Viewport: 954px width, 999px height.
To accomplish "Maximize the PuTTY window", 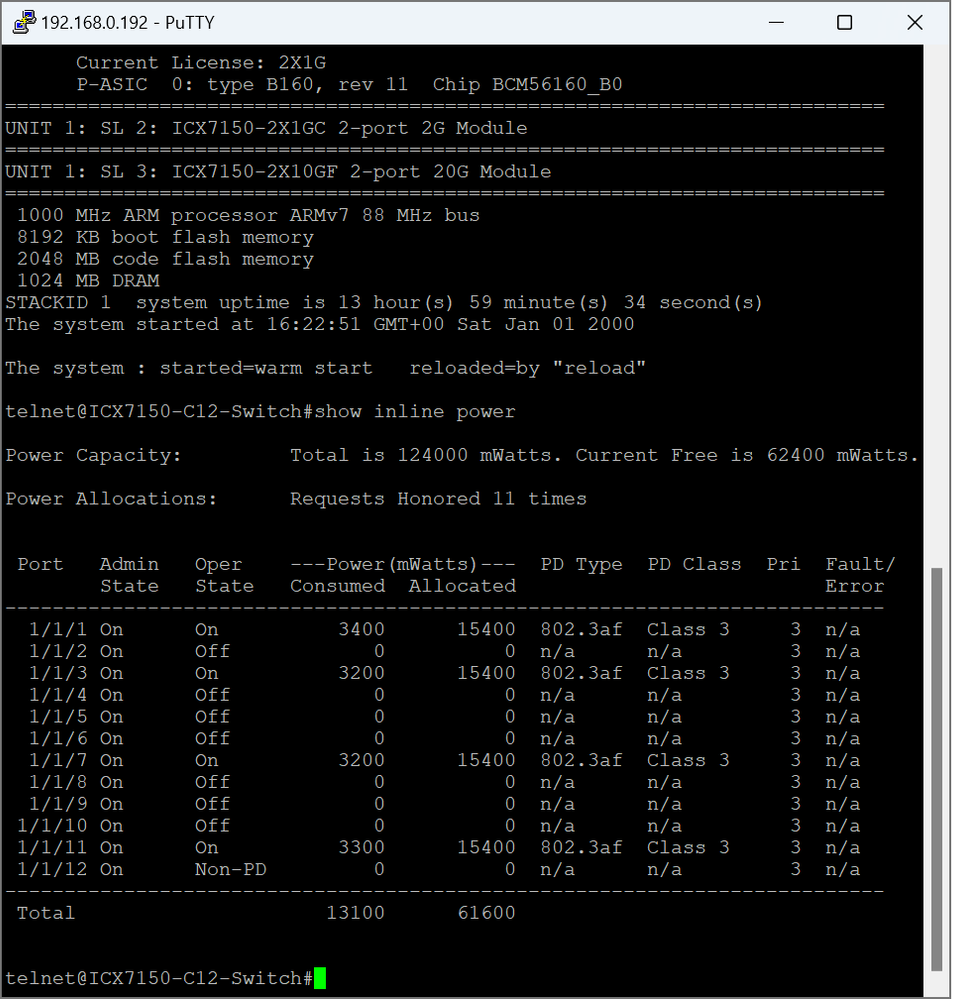I will point(844,22).
